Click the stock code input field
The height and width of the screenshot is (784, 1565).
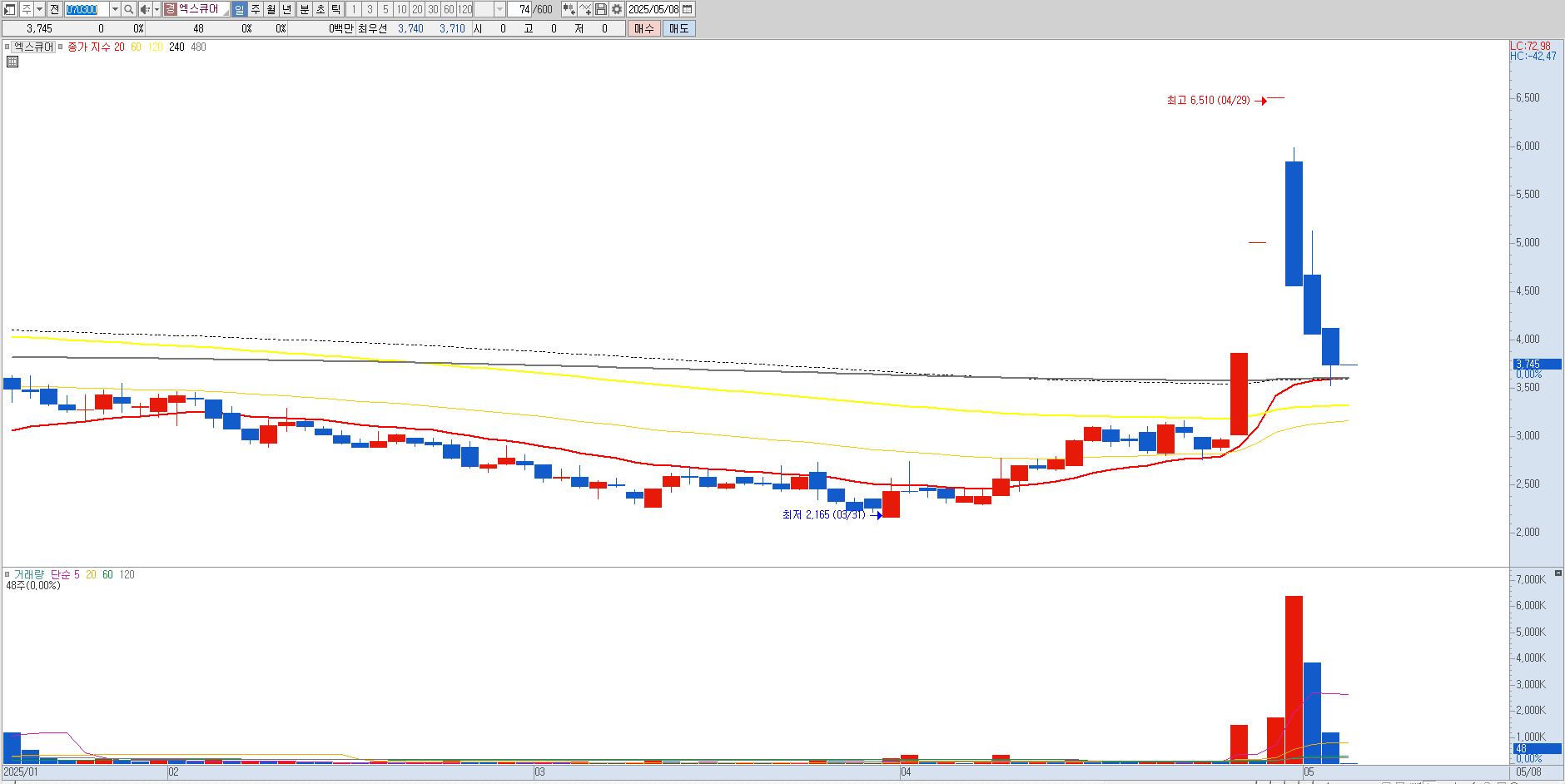[x=87, y=9]
